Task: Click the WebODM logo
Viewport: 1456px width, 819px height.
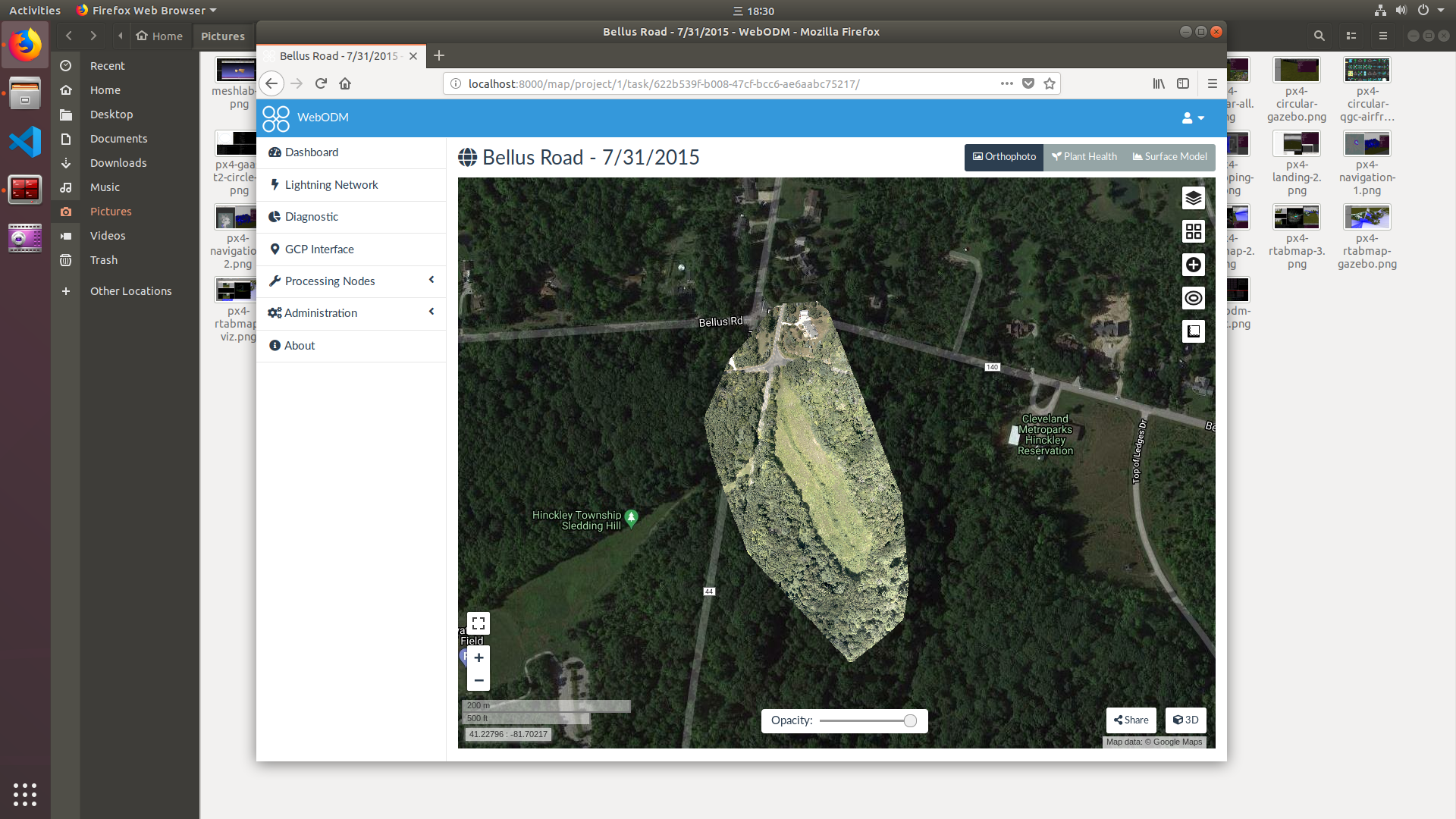Action: pyautogui.click(x=275, y=118)
